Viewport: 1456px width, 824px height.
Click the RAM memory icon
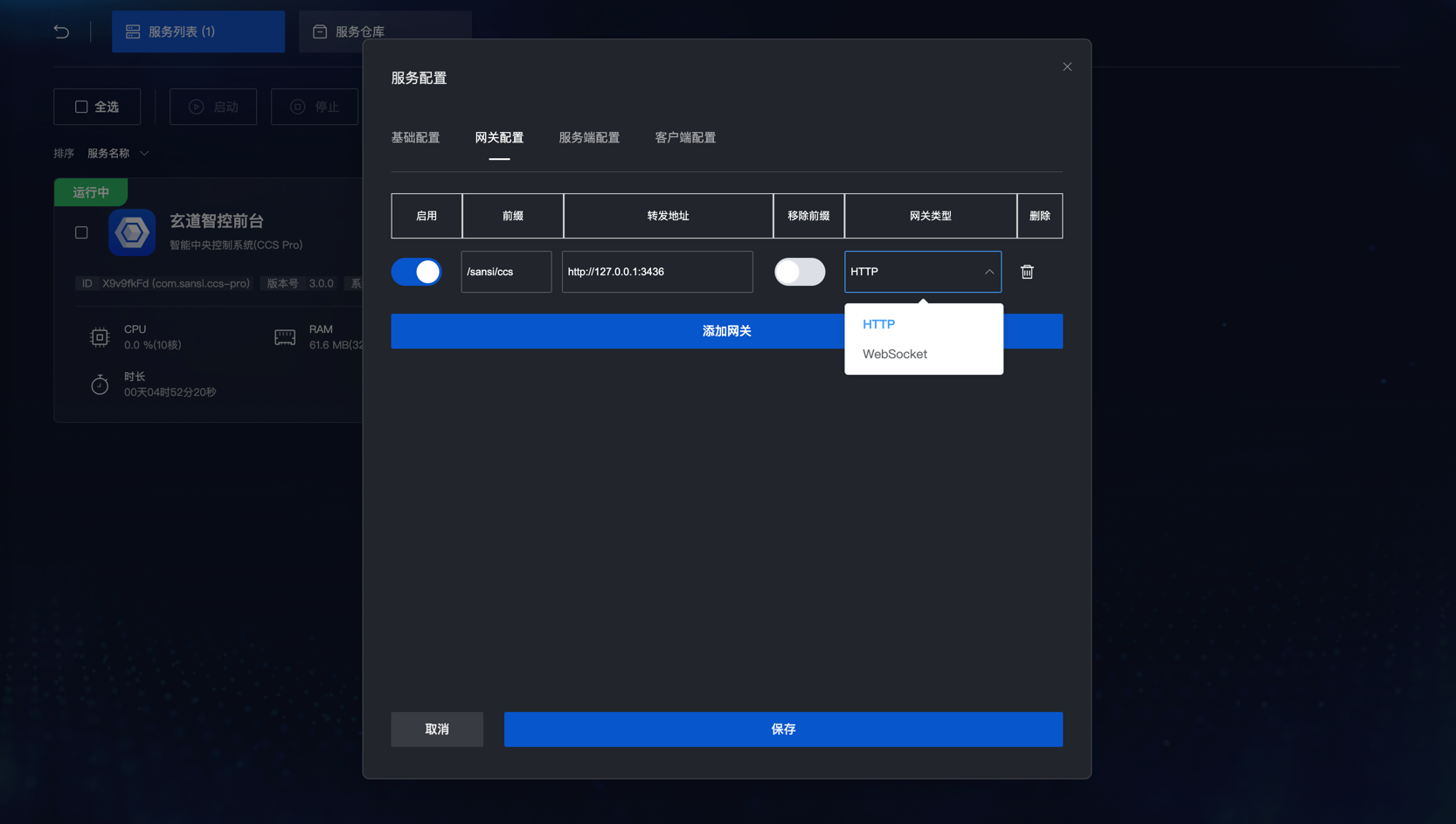(x=285, y=337)
